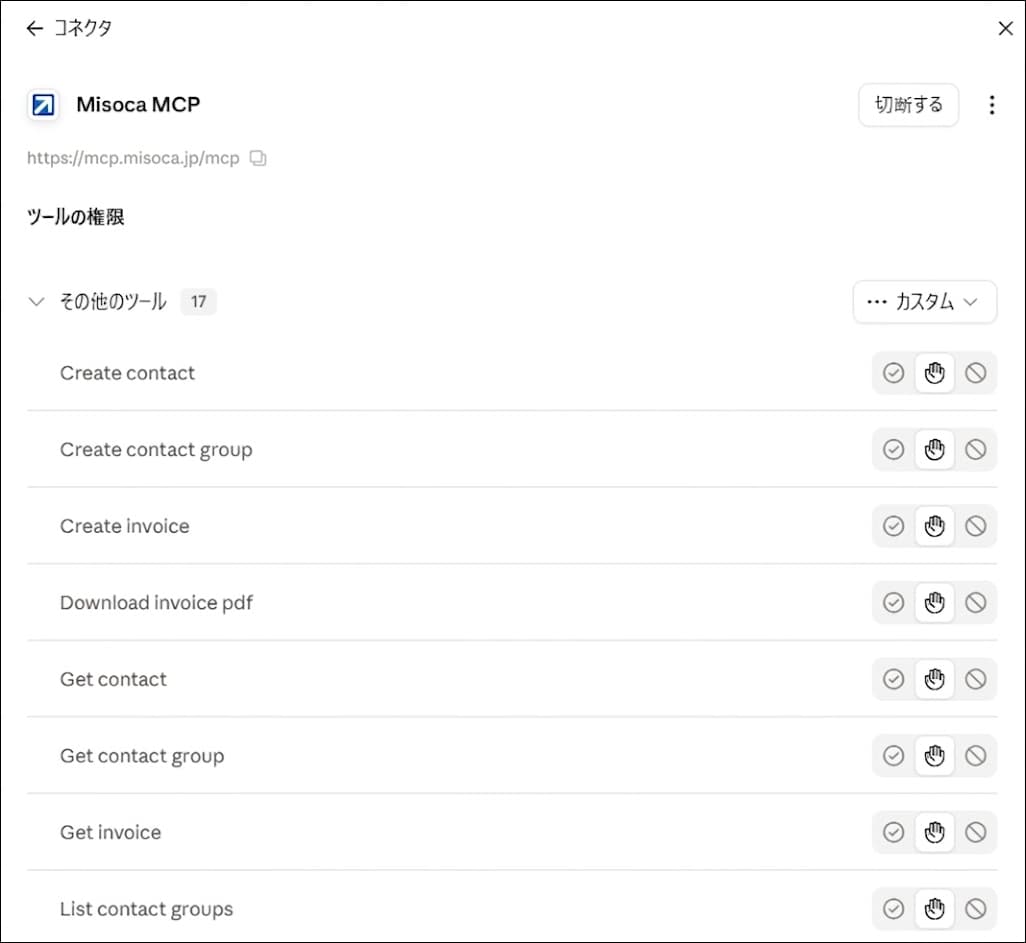Set Create contact to always allow

(x=893, y=373)
